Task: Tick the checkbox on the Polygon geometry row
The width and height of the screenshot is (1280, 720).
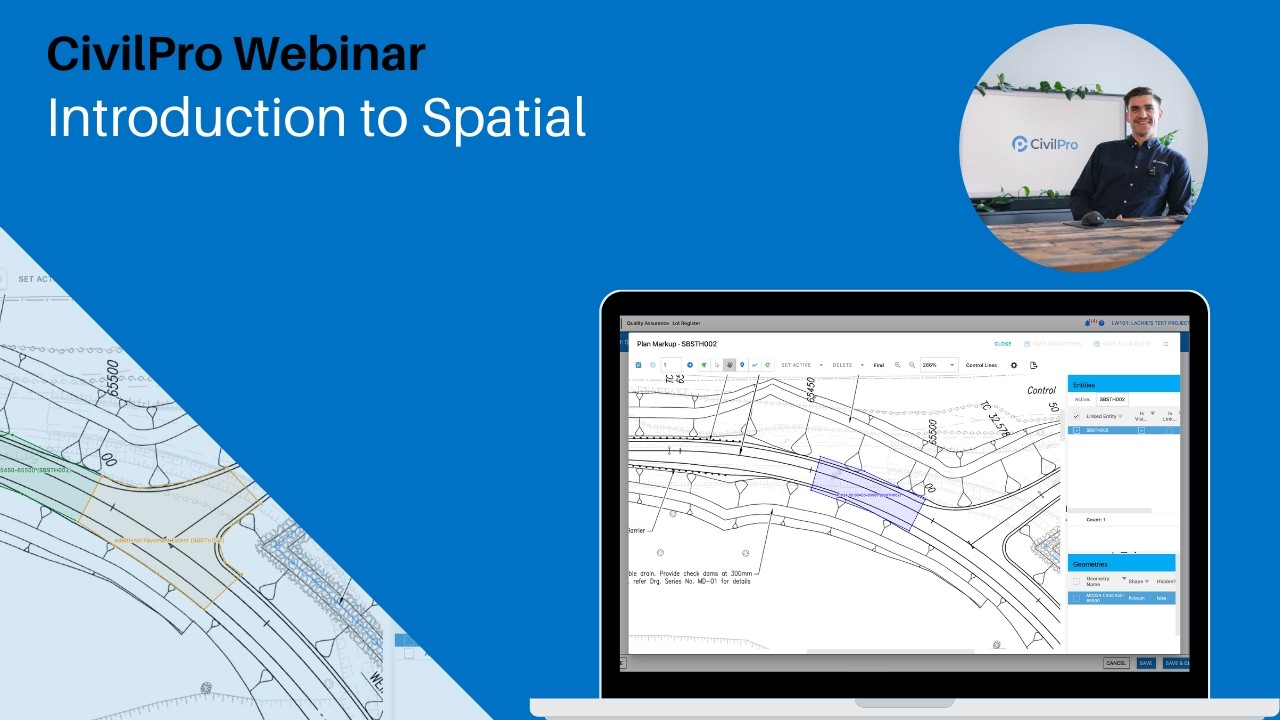Action: [x=1076, y=598]
